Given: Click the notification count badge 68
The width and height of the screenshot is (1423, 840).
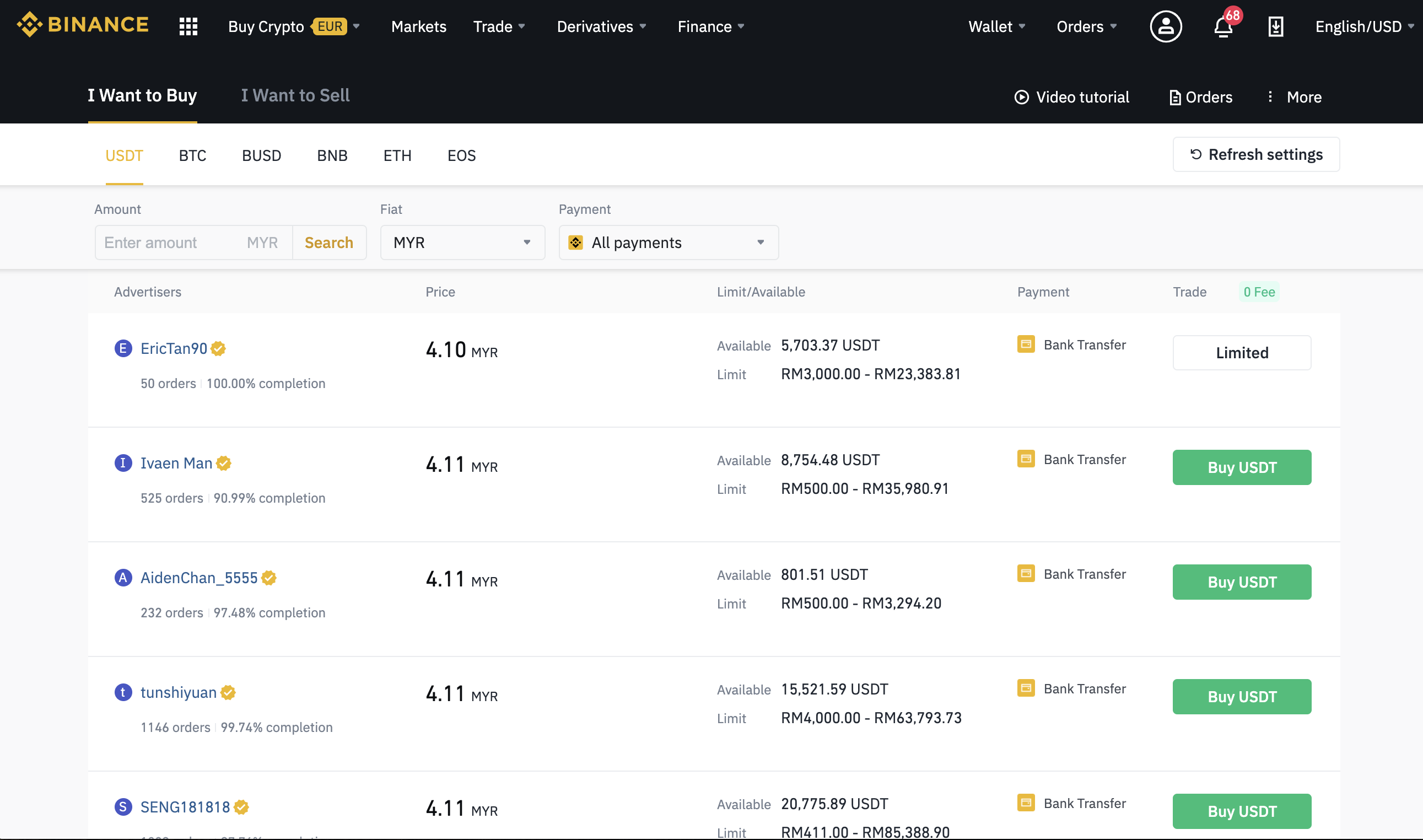Looking at the screenshot, I should tap(1233, 15).
